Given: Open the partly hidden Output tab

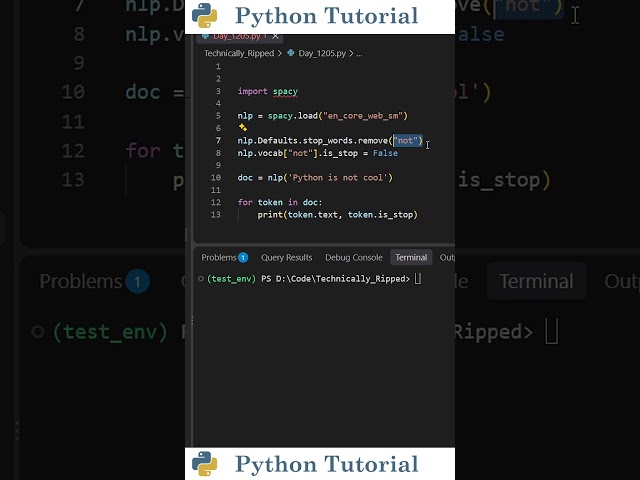Looking at the screenshot, I should [447, 258].
